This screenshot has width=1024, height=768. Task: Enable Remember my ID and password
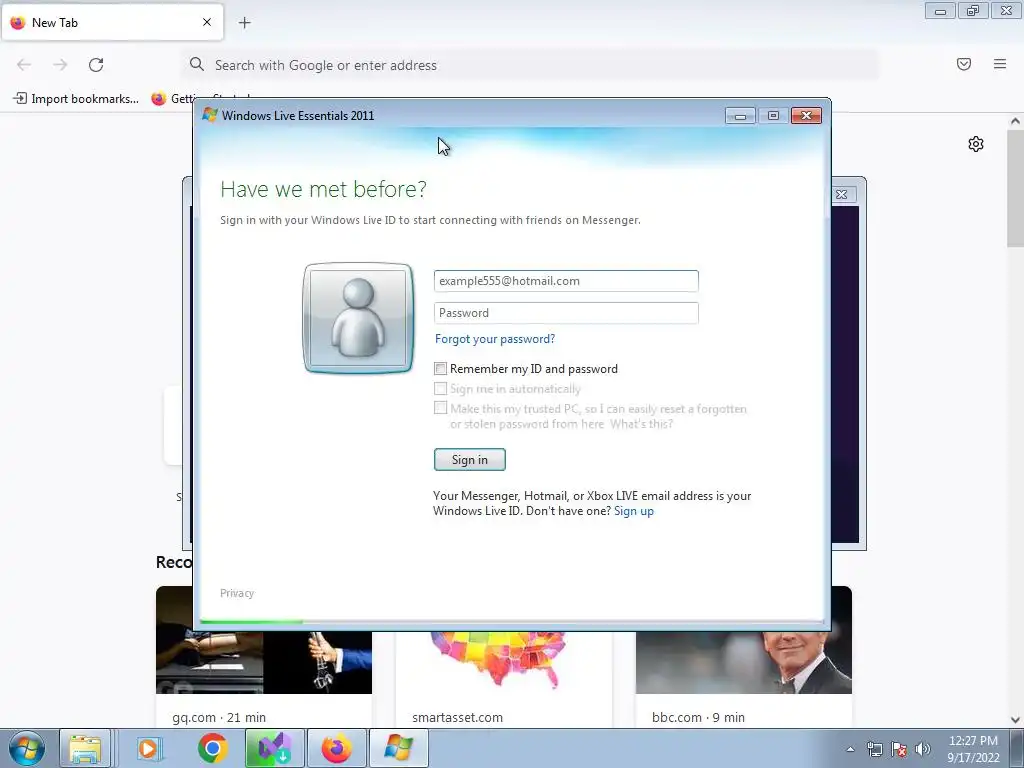[441, 369]
